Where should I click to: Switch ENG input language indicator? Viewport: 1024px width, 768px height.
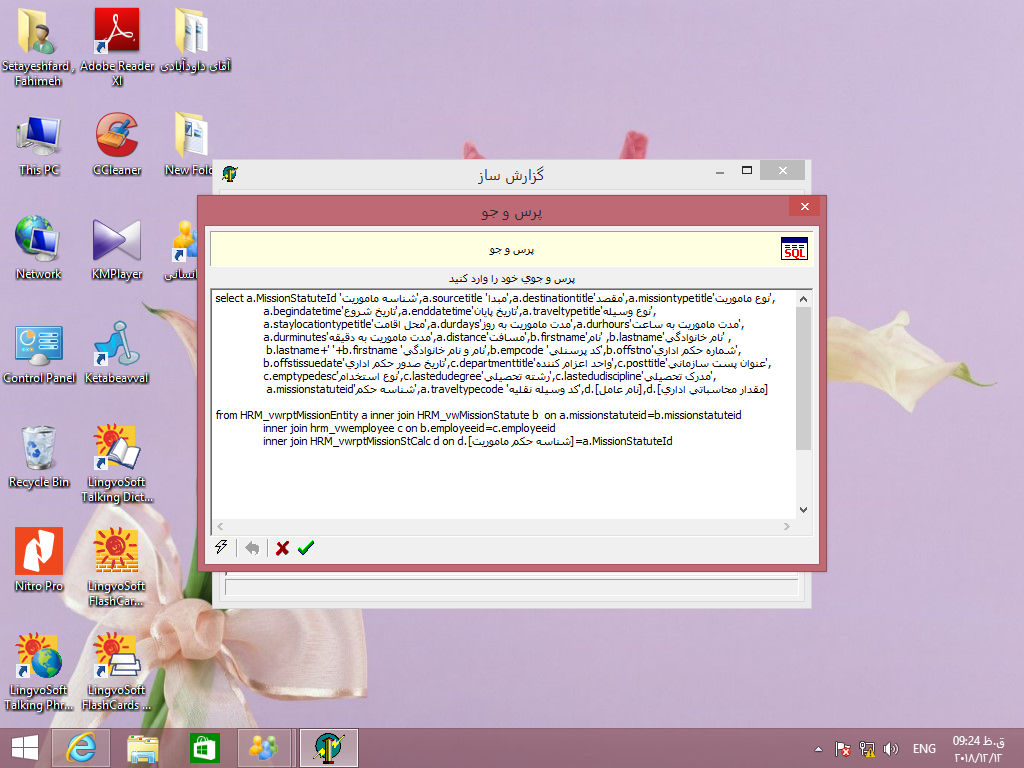point(924,748)
